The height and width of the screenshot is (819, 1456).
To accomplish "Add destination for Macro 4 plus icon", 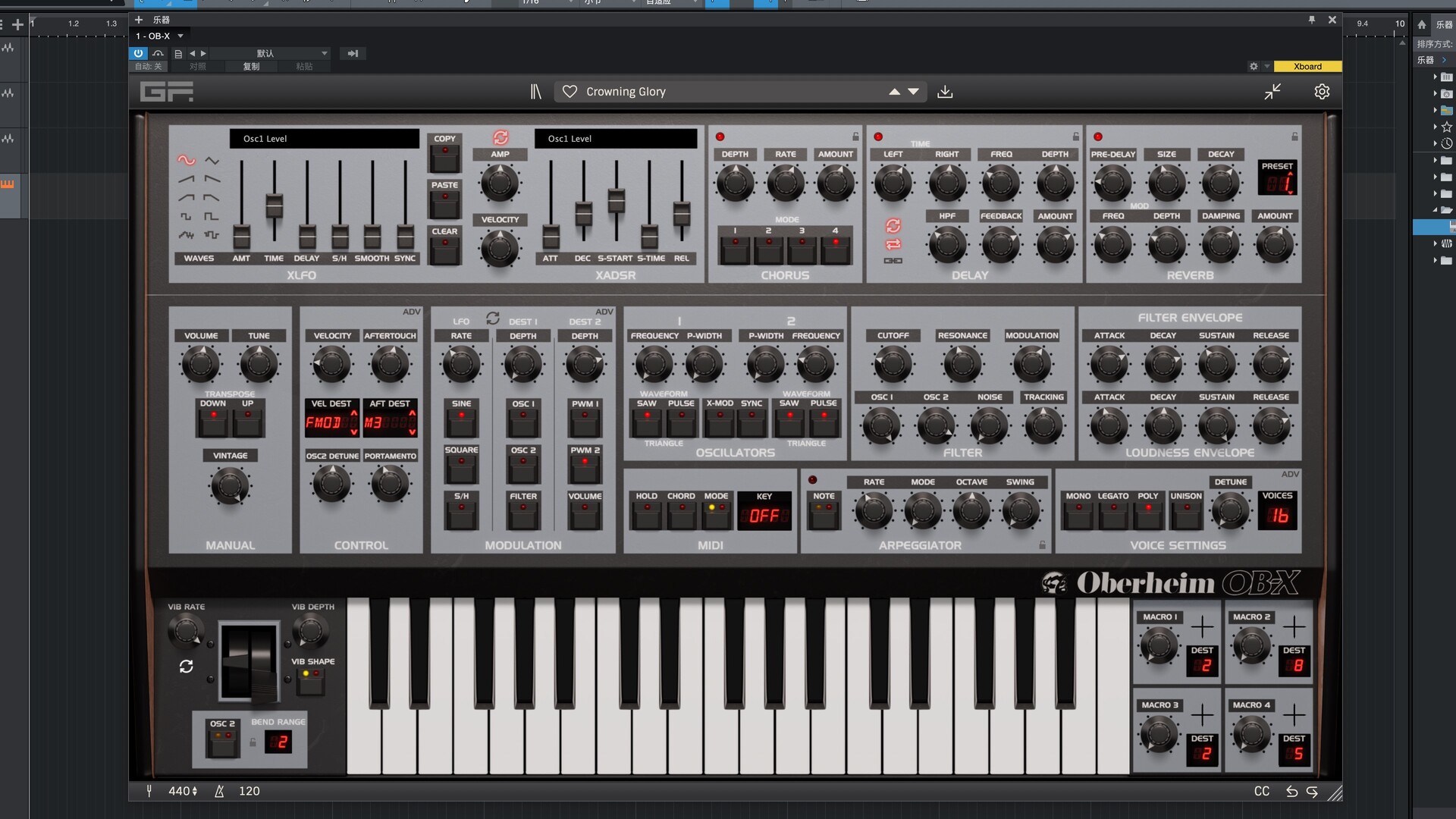I will pos(1294,715).
